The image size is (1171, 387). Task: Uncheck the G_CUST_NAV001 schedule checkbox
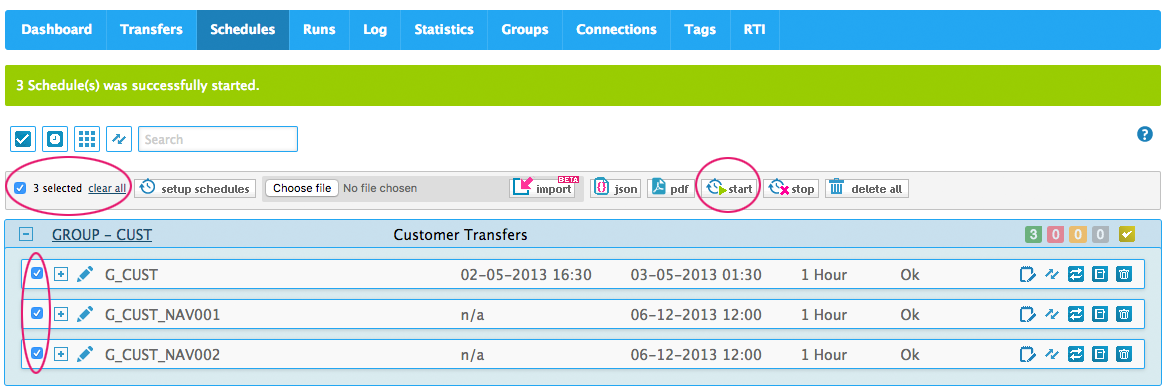pyautogui.click(x=37, y=313)
